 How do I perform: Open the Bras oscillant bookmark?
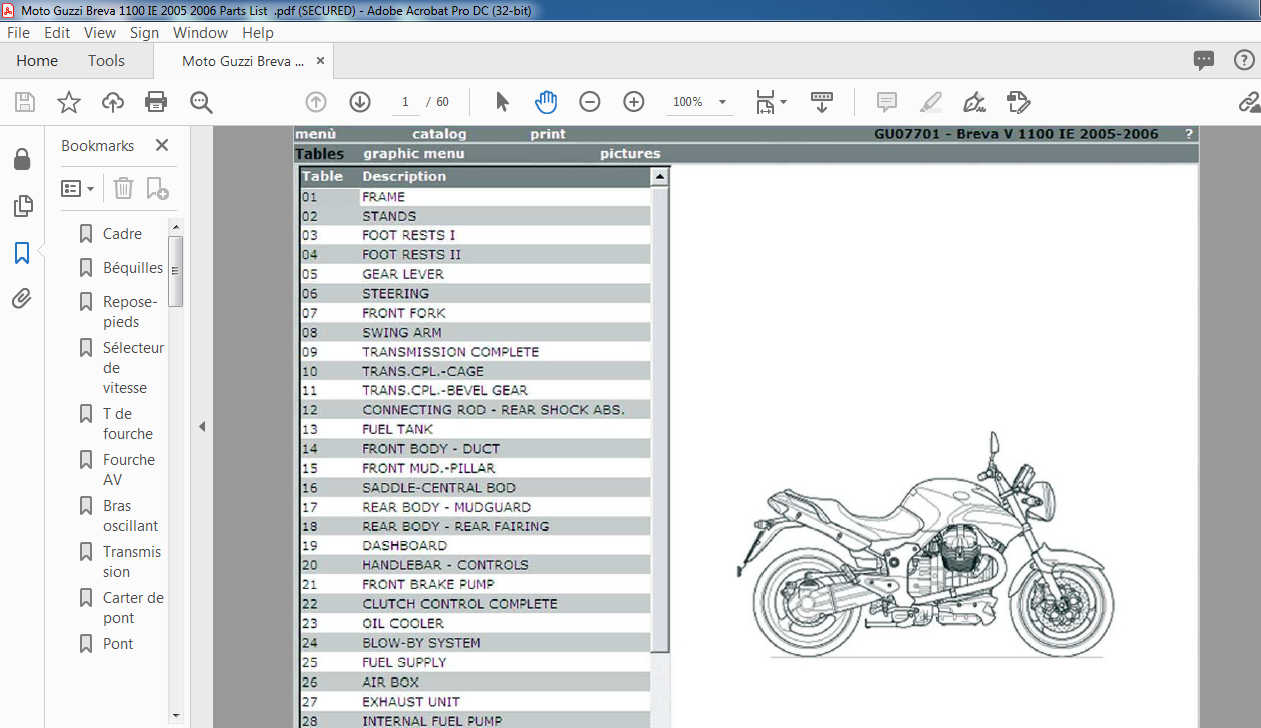[130, 516]
